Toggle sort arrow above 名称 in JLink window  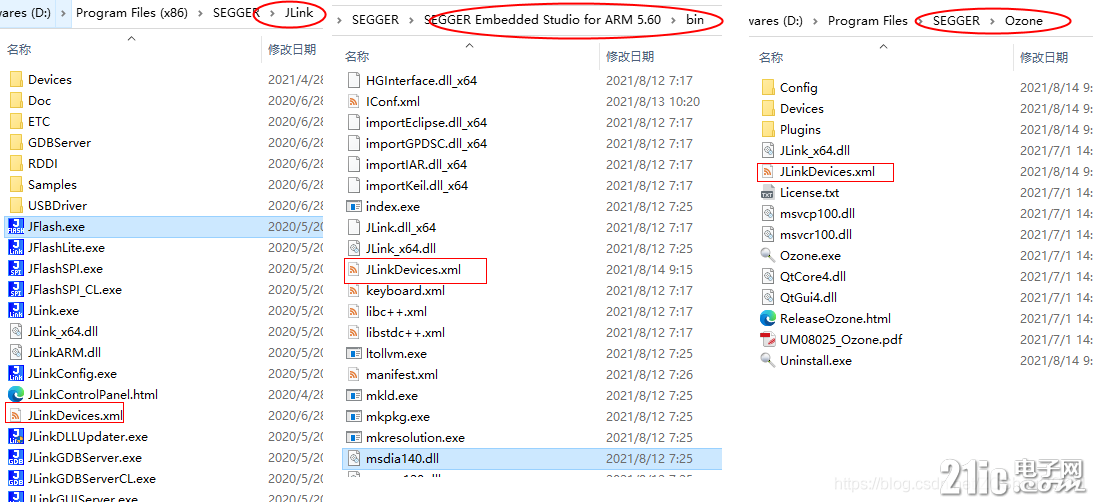coord(131,38)
